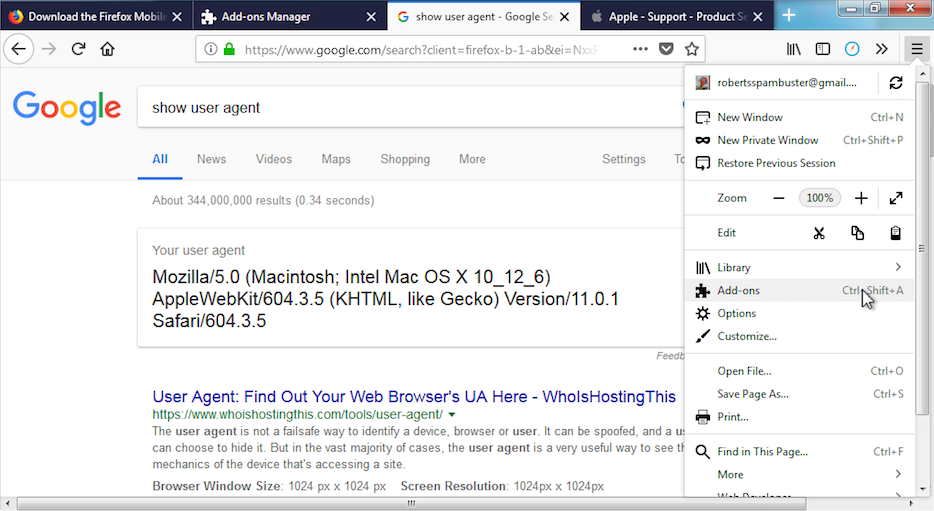The image size is (934, 511).
Task: Click the Firefox account avatar in menu
Action: (x=703, y=83)
